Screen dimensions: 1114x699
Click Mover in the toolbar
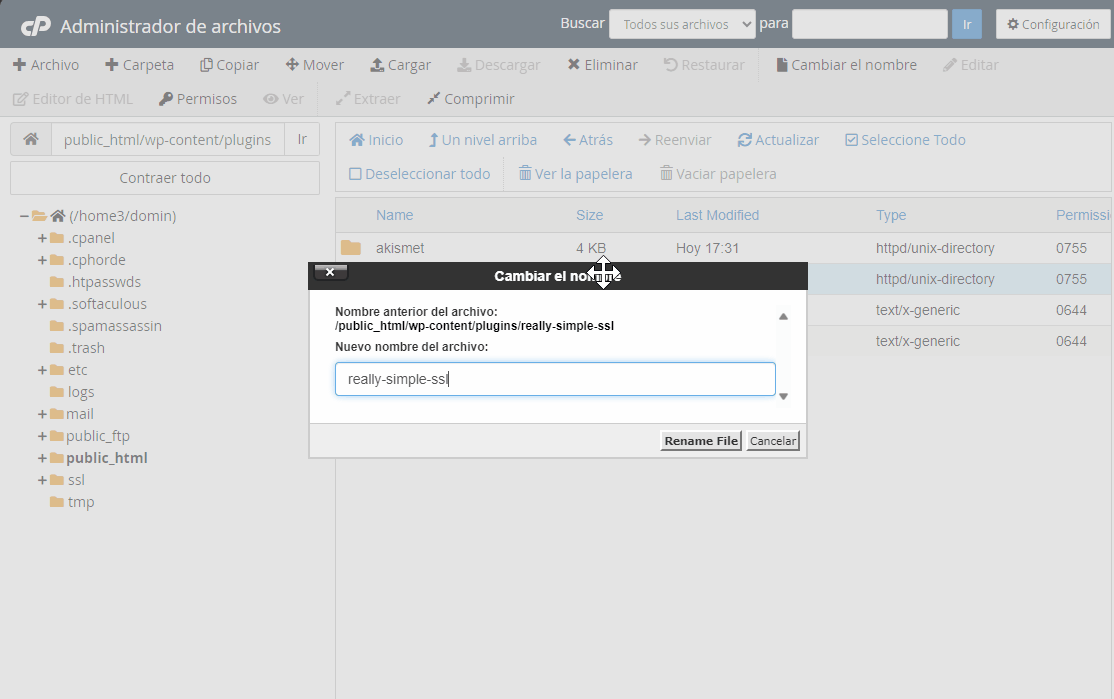click(x=315, y=65)
